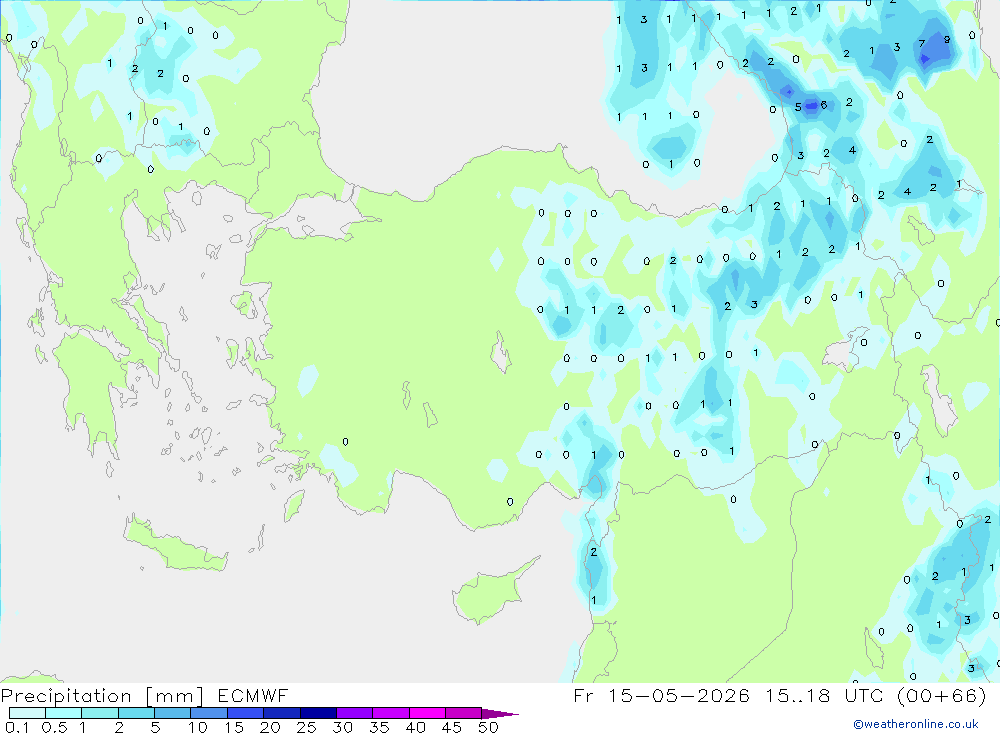
Task: Click the over-50 mm legend arrow tip
Action: click(x=501, y=714)
